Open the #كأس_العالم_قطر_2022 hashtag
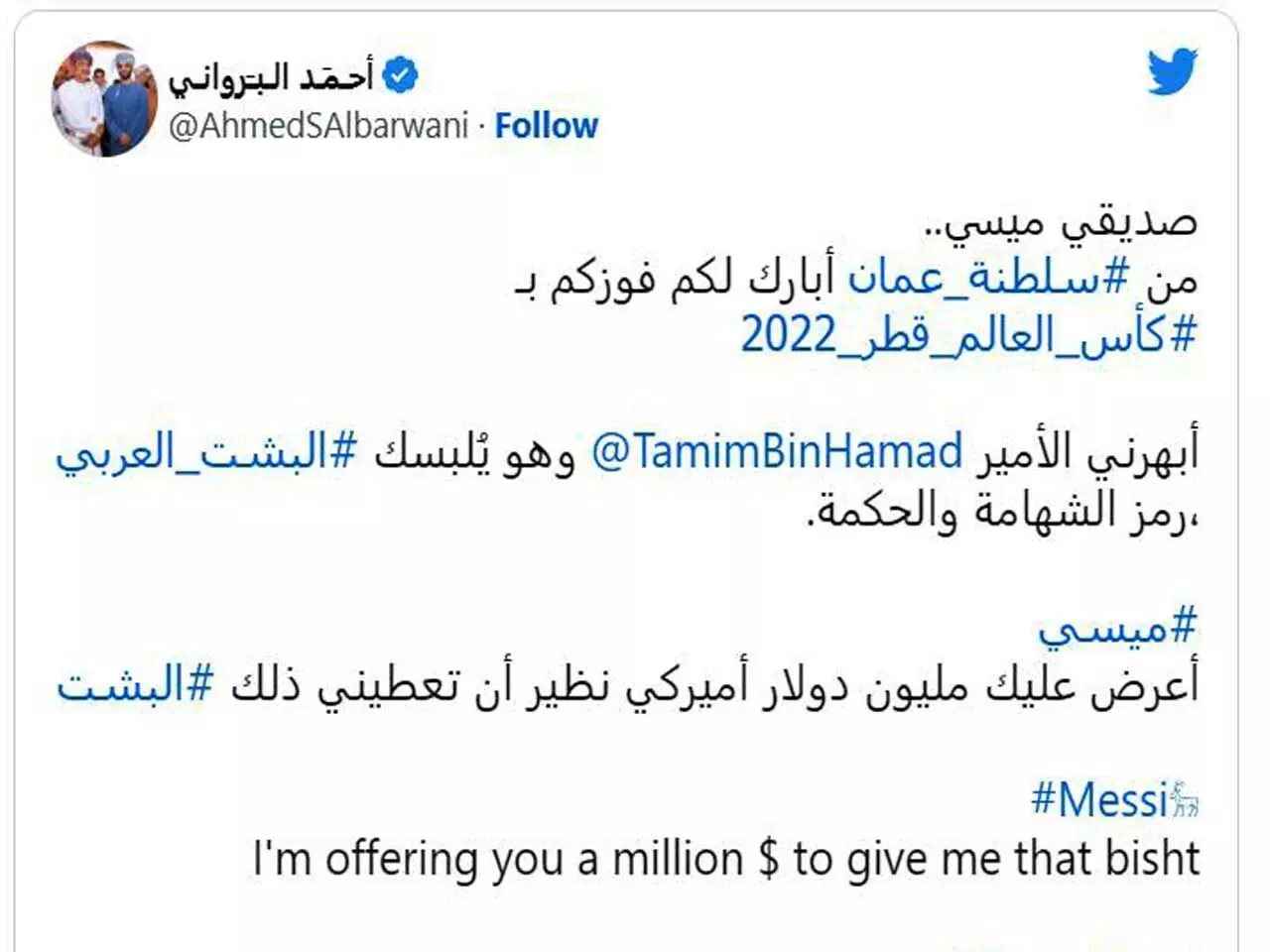The height and width of the screenshot is (952, 1270). [969, 336]
